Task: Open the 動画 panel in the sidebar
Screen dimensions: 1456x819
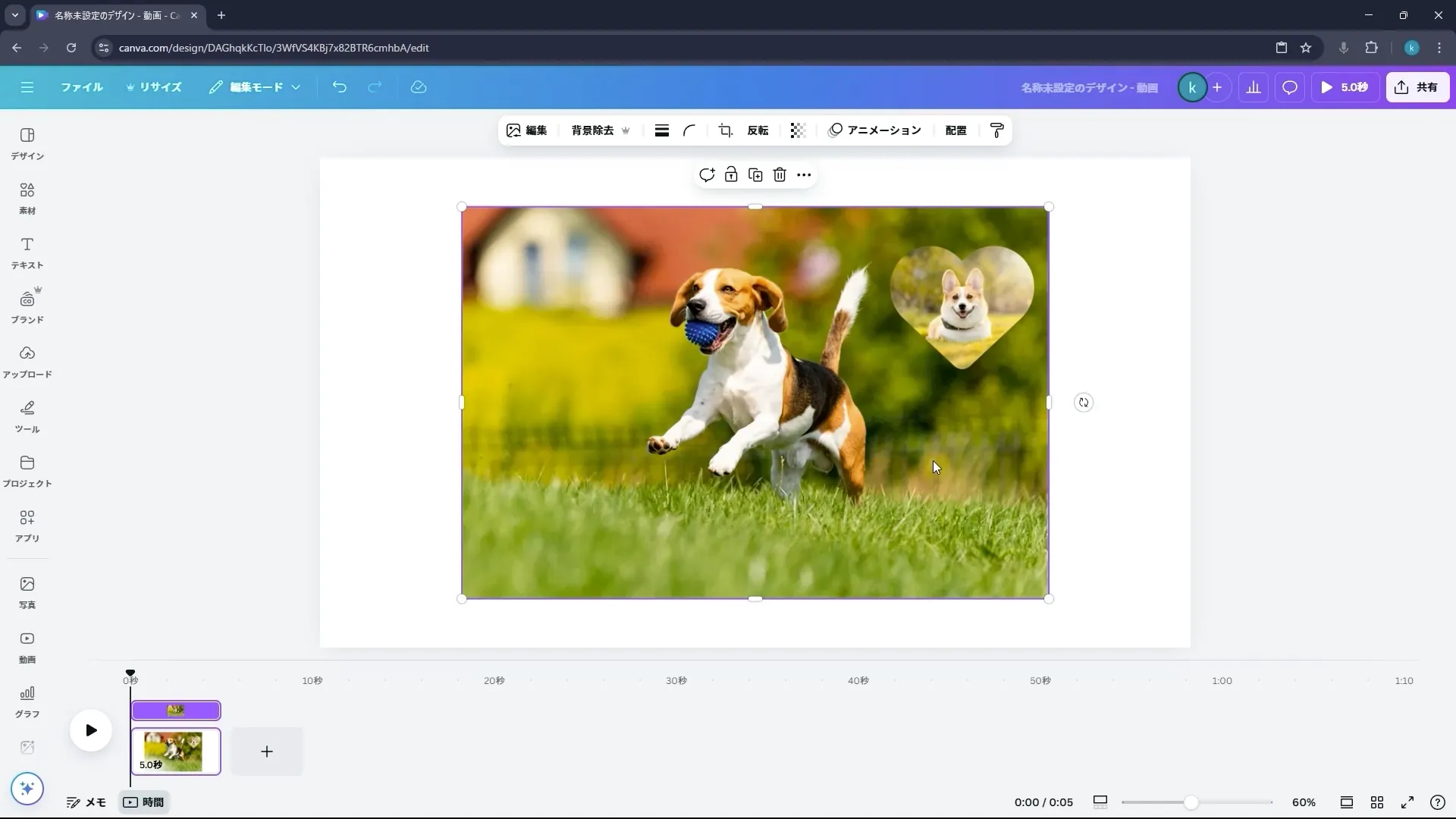Action: pyautogui.click(x=27, y=646)
